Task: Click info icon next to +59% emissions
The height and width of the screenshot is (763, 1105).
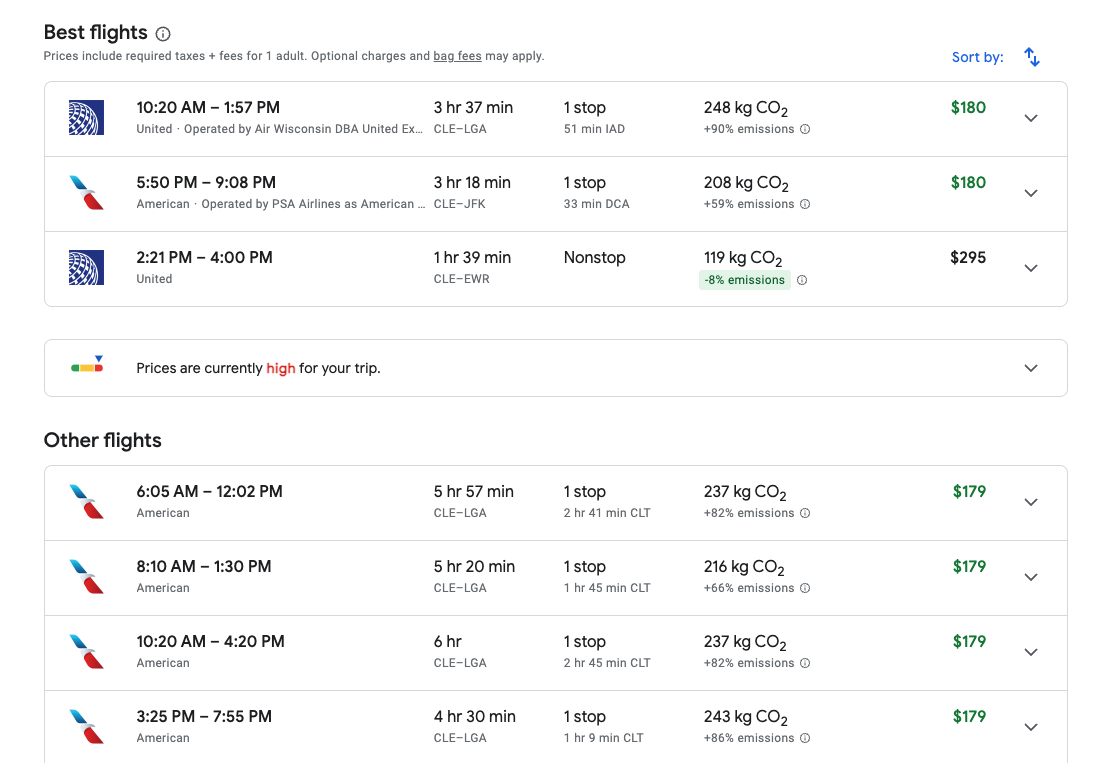Action: [805, 204]
